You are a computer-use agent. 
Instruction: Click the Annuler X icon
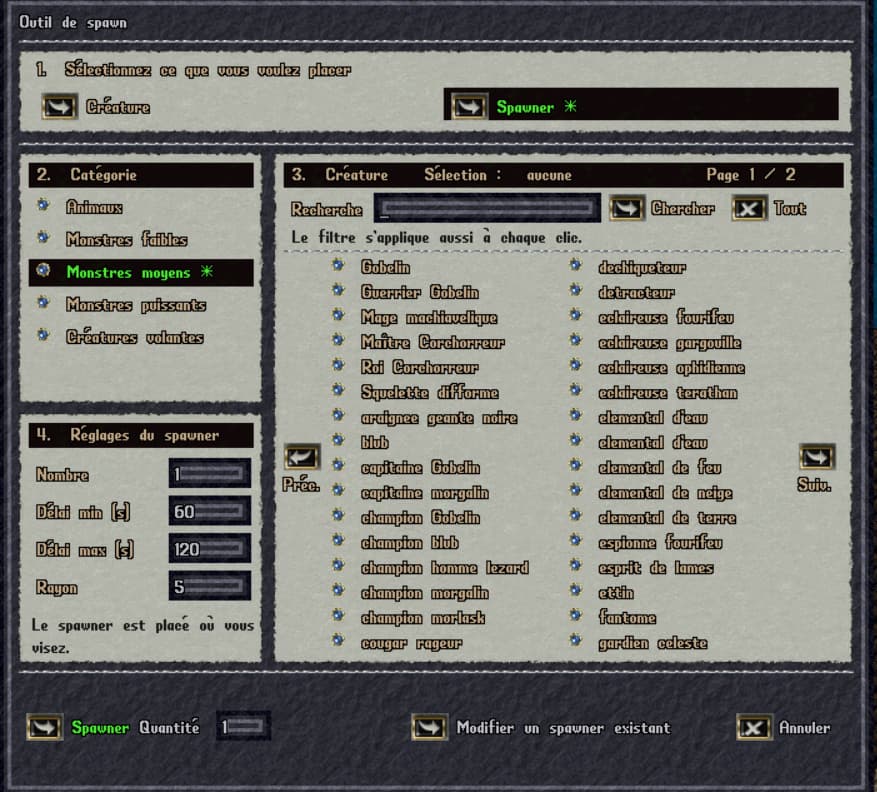[754, 727]
